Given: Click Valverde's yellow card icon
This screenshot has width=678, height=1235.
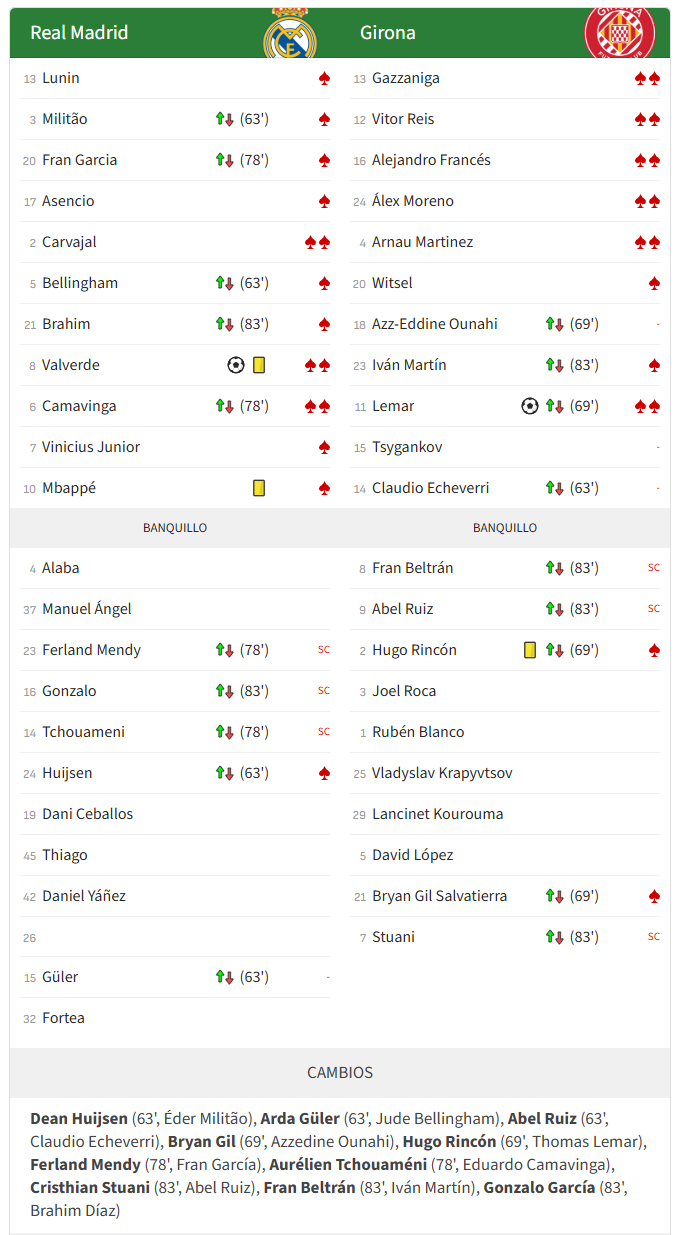Looking at the screenshot, I should pyautogui.click(x=259, y=365).
